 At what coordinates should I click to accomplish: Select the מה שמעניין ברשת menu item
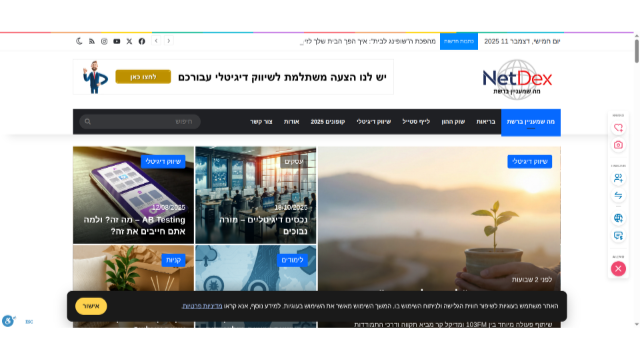531,122
